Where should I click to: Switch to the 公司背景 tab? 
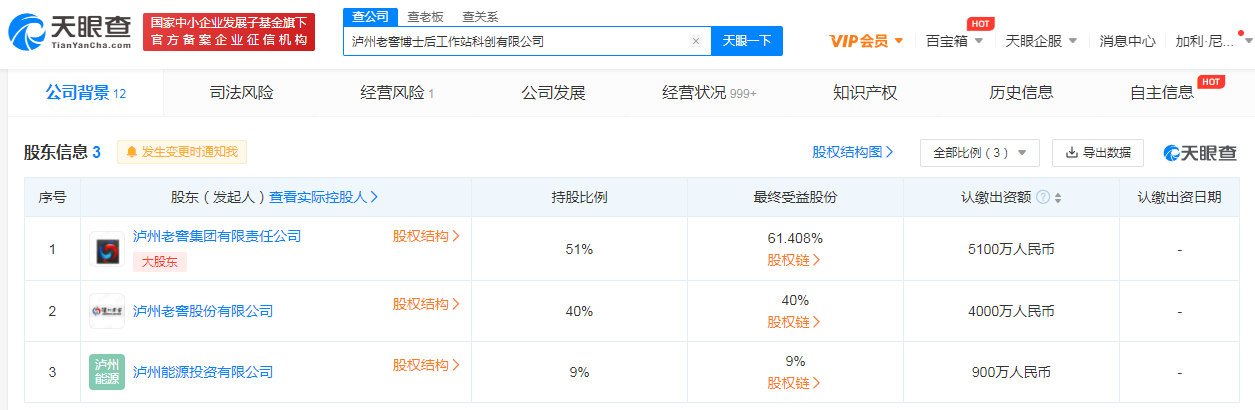click(85, 93)
